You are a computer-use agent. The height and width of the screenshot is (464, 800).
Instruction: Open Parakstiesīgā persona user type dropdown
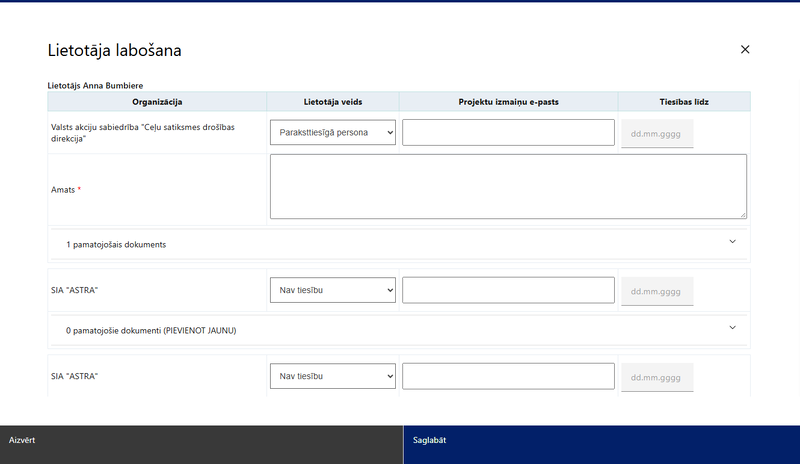point(333,132)
